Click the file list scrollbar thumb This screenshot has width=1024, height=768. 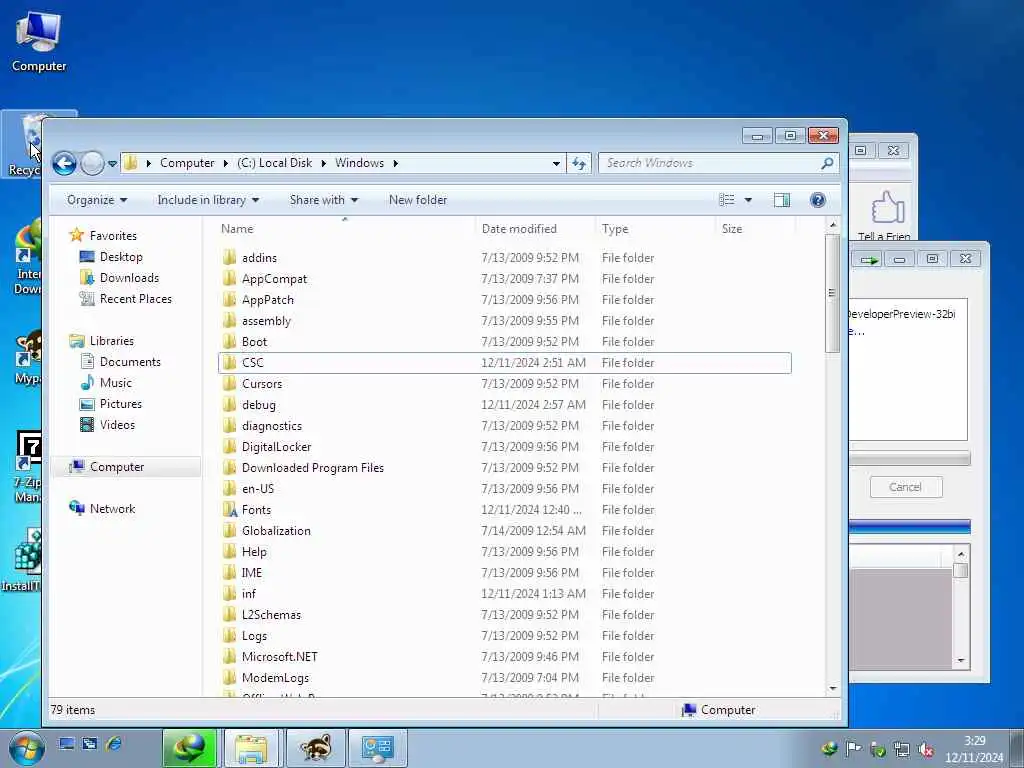pyautogui.click(x=833, y=293)
